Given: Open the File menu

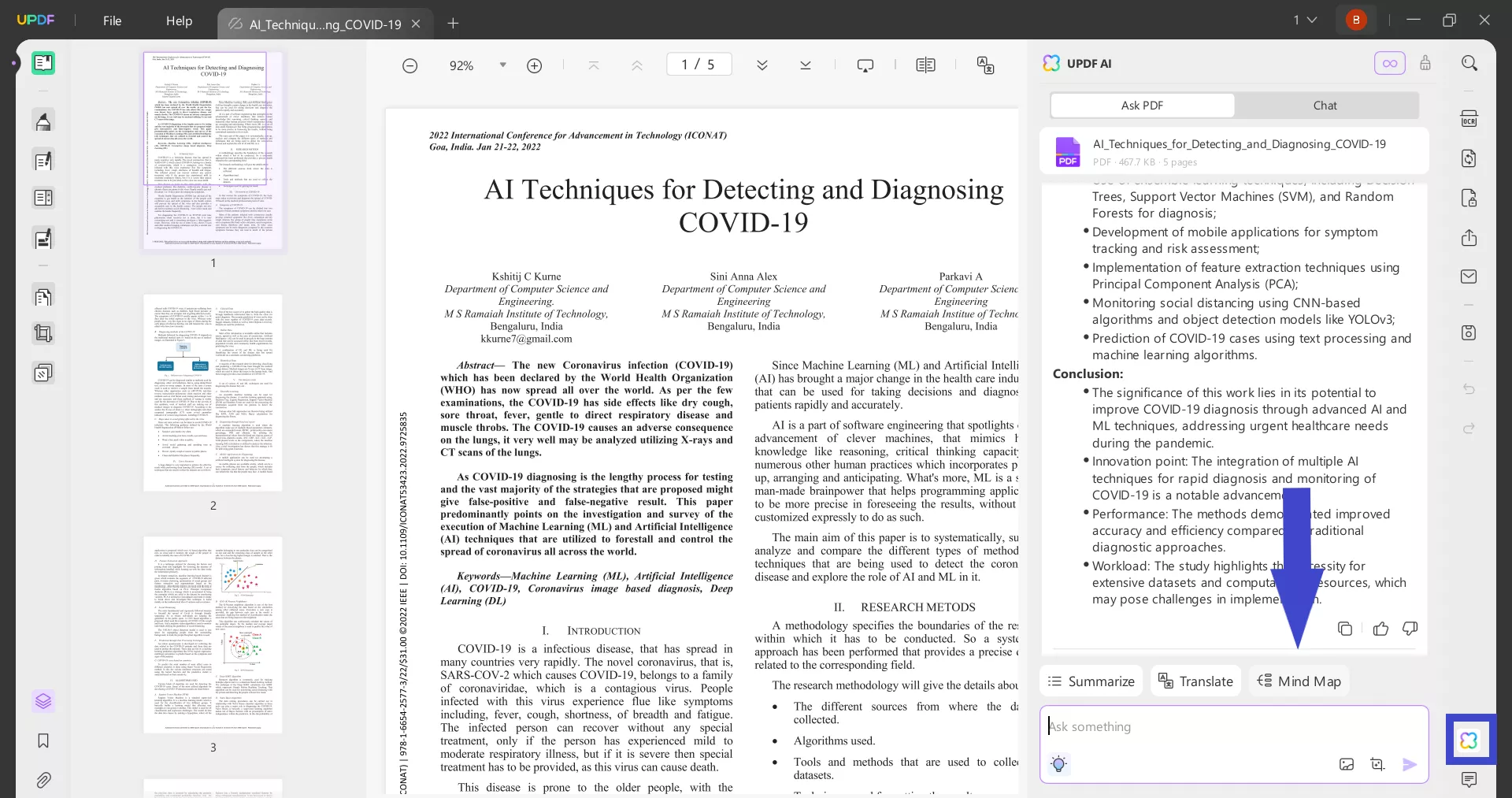Looking at the screenshot, I should [x=112, y=21].
